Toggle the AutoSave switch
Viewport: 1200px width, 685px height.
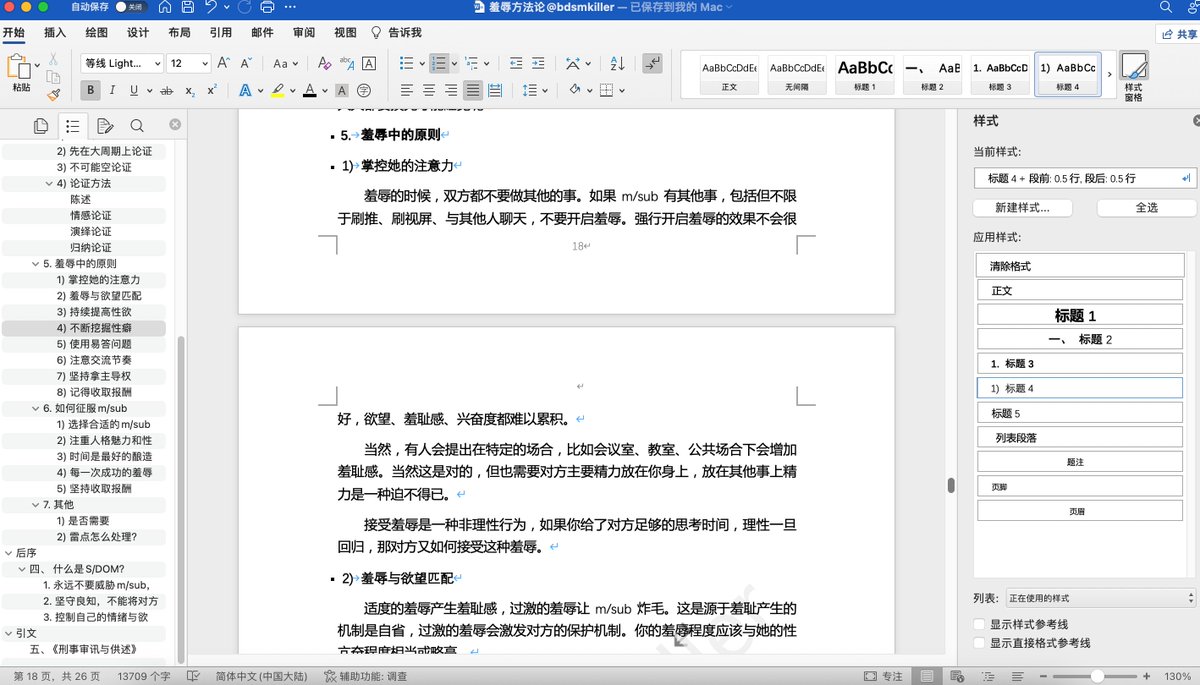(130, 7)
